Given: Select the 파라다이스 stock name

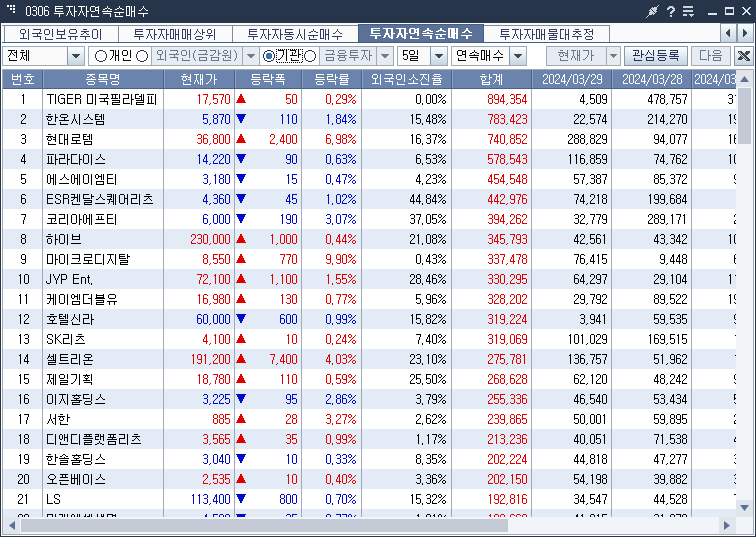Looking at the screenshot, I should 76,159.
